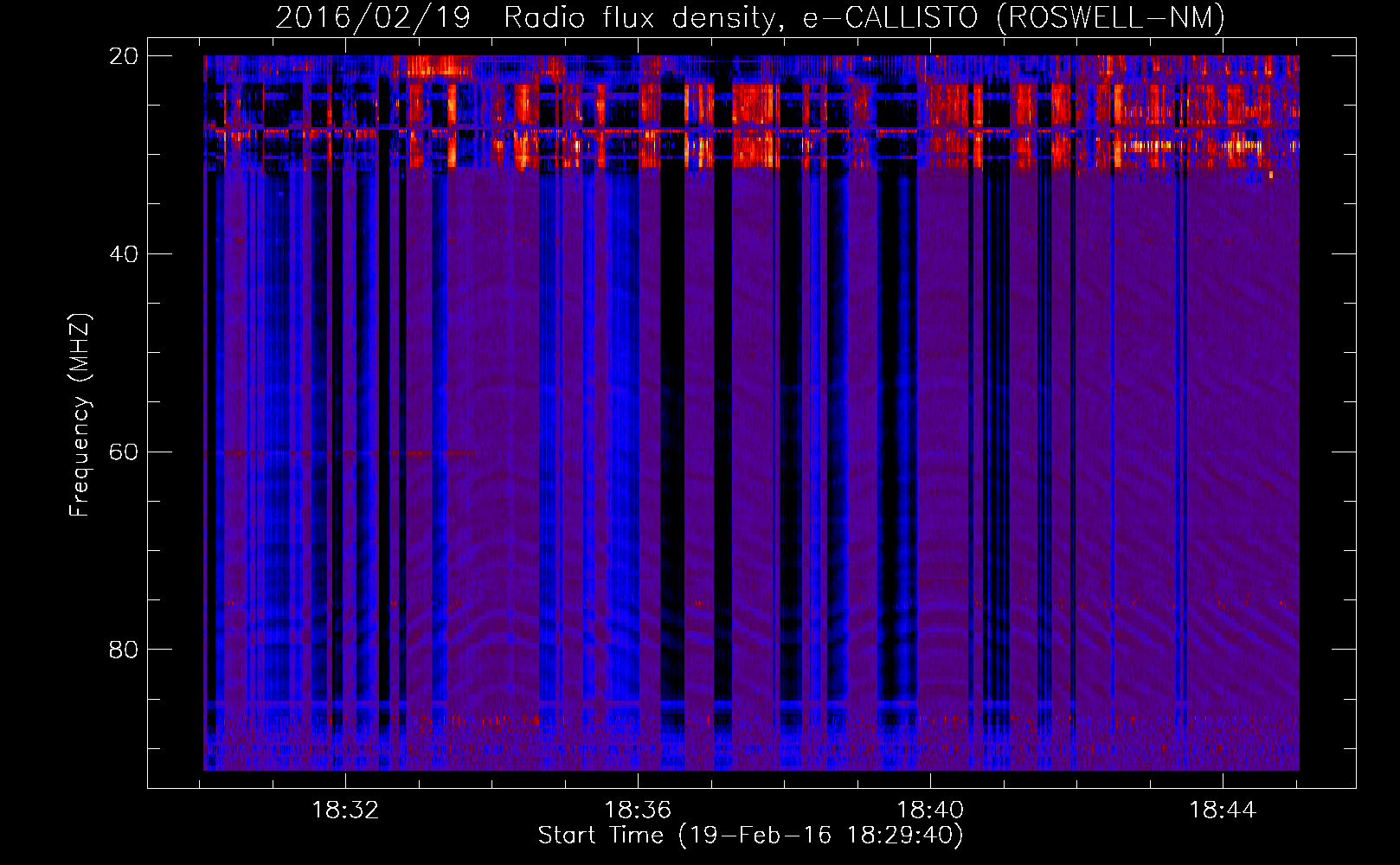Click the 40 frequency tick label
Viewport: 1400px width, 865px height.
coord(124,254)
